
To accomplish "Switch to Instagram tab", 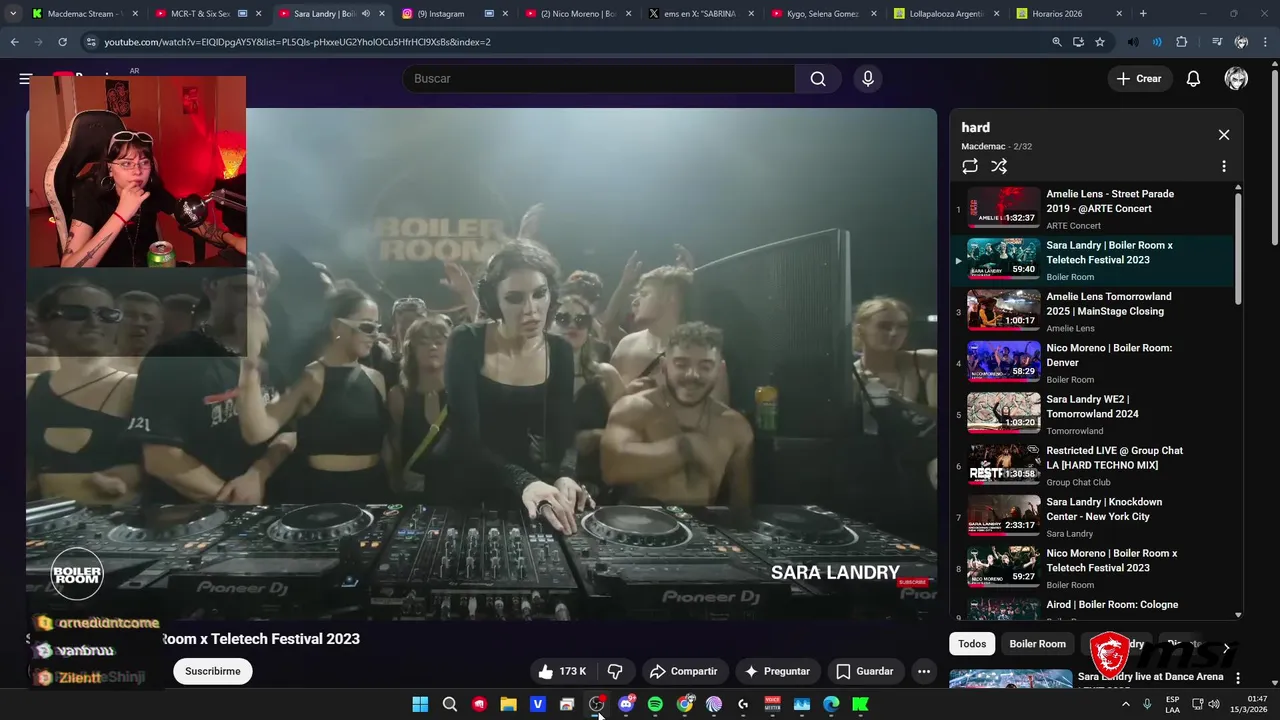I will point(455,14).
